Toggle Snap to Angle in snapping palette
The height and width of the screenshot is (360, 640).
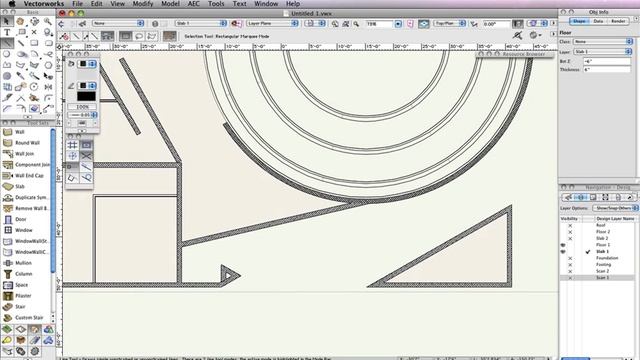(x=72, y=156)
